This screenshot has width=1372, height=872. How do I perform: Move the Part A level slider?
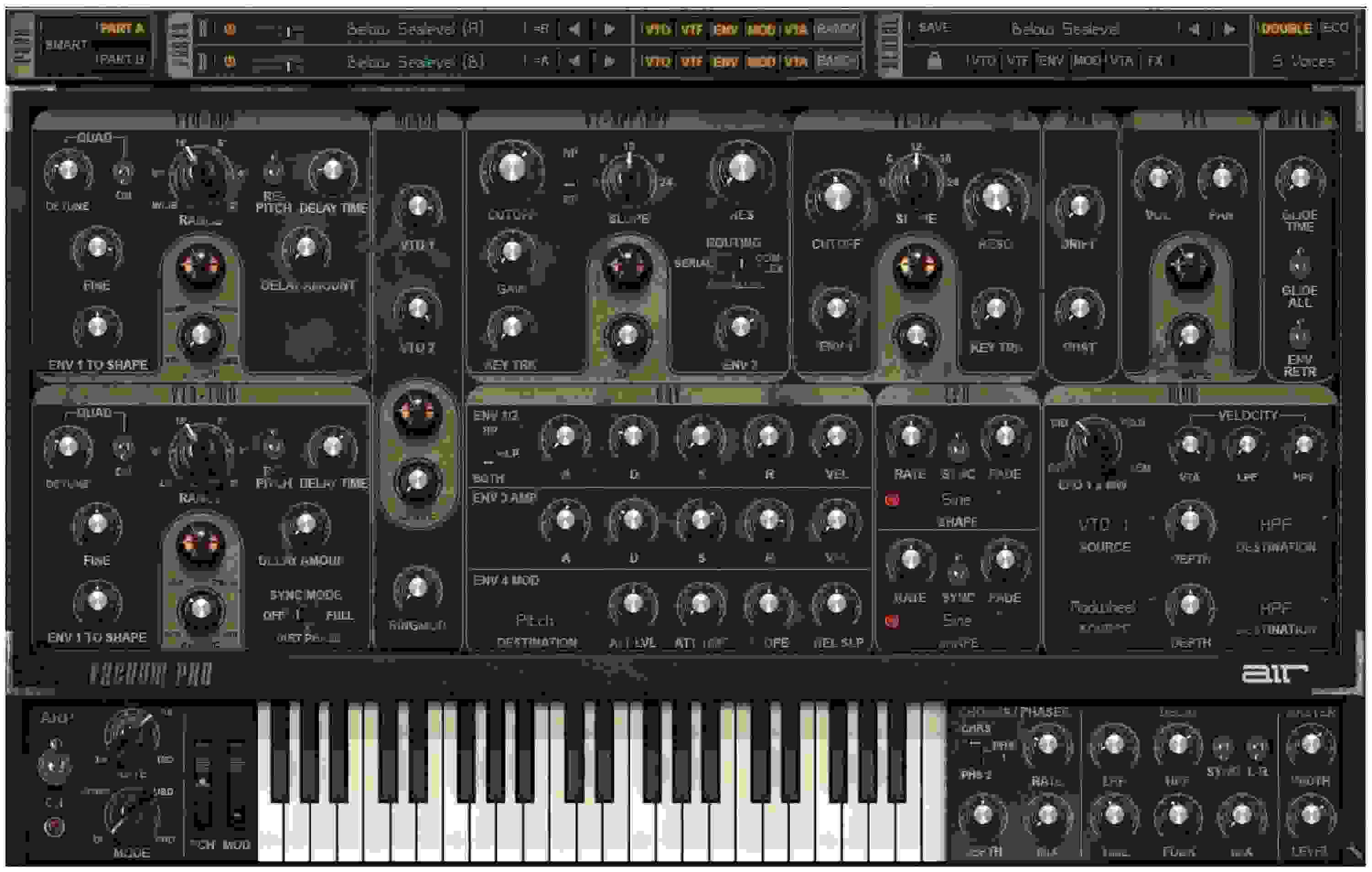click(x=288, y=32)
